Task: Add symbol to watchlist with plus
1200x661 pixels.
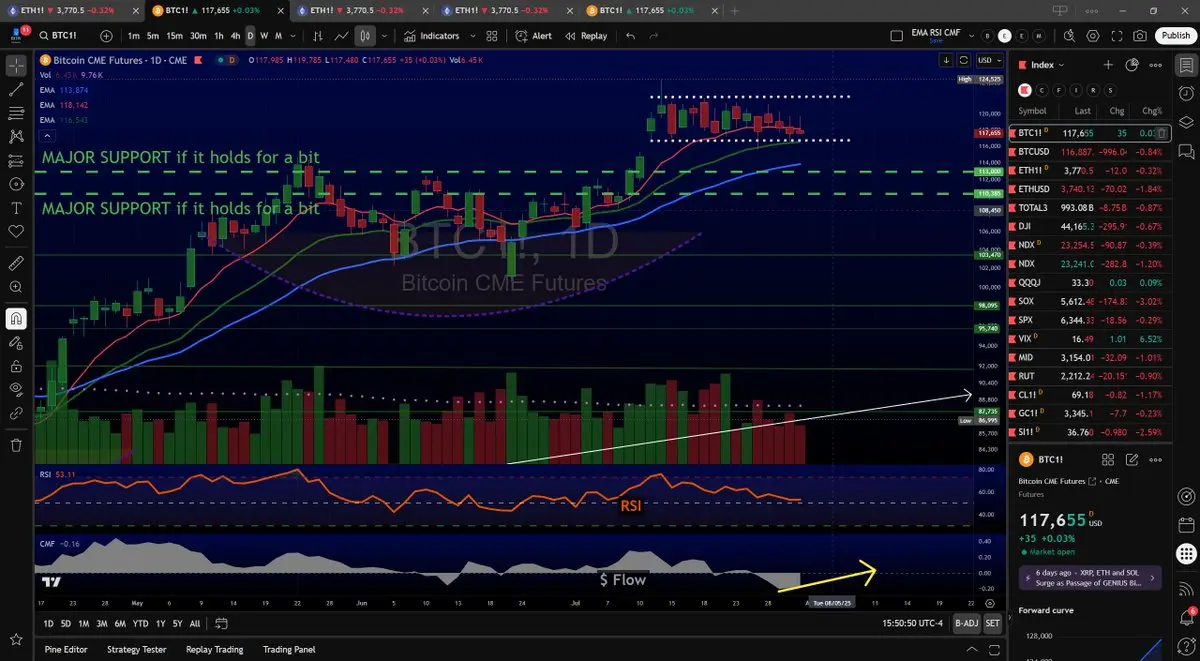Action: (x=1108, y=65)
